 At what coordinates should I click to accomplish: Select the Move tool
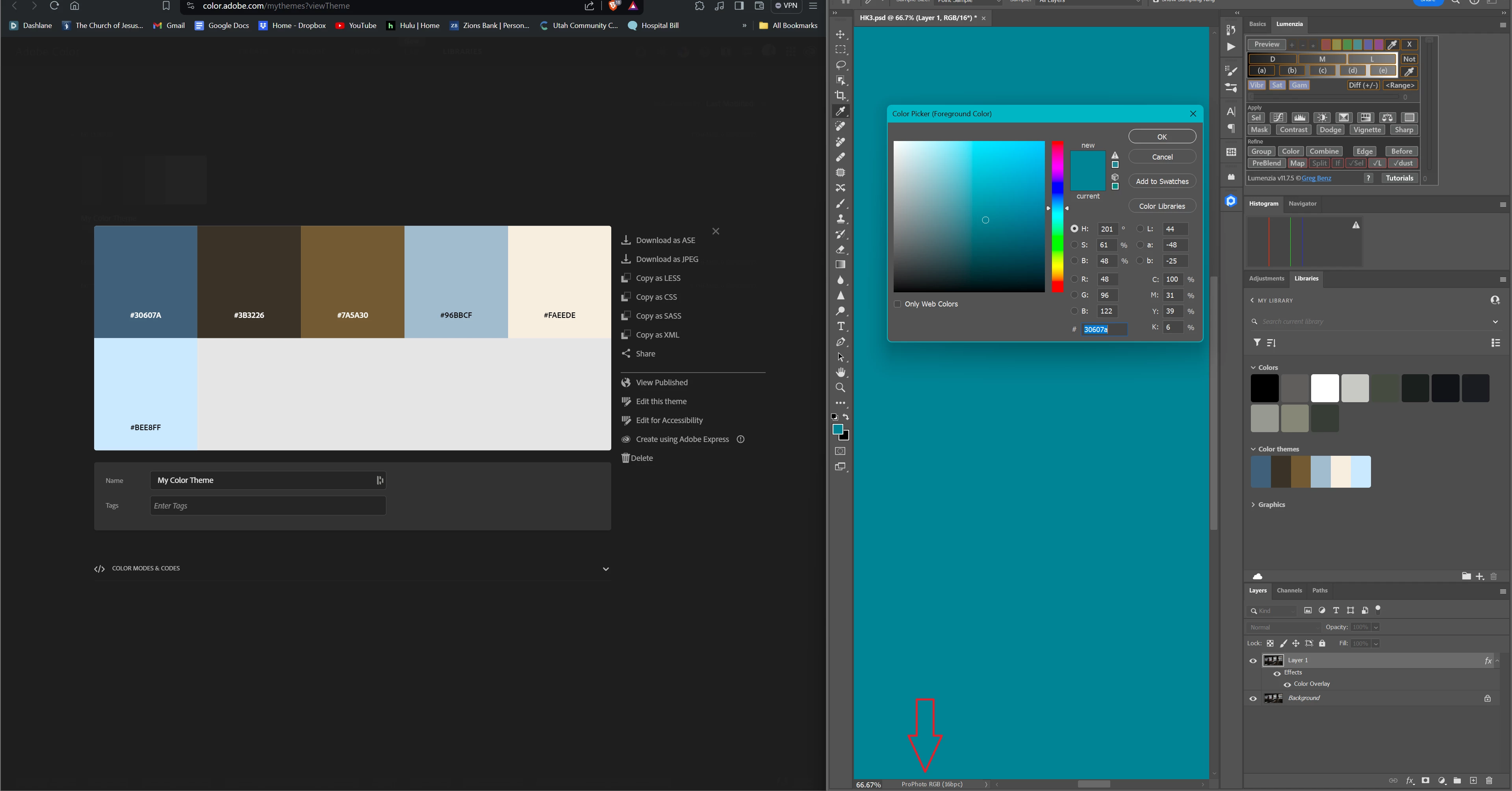(840, 35)
